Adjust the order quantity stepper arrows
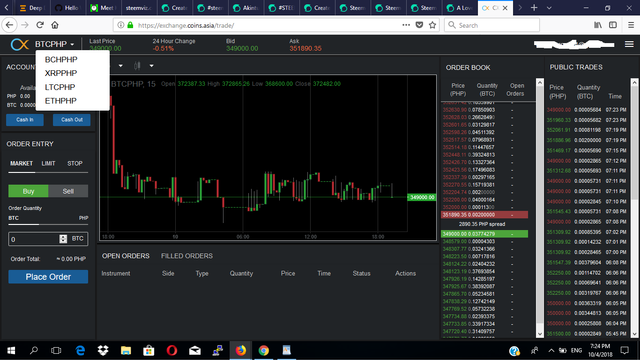Screen dimensions: 640x361 pos(63,239)
